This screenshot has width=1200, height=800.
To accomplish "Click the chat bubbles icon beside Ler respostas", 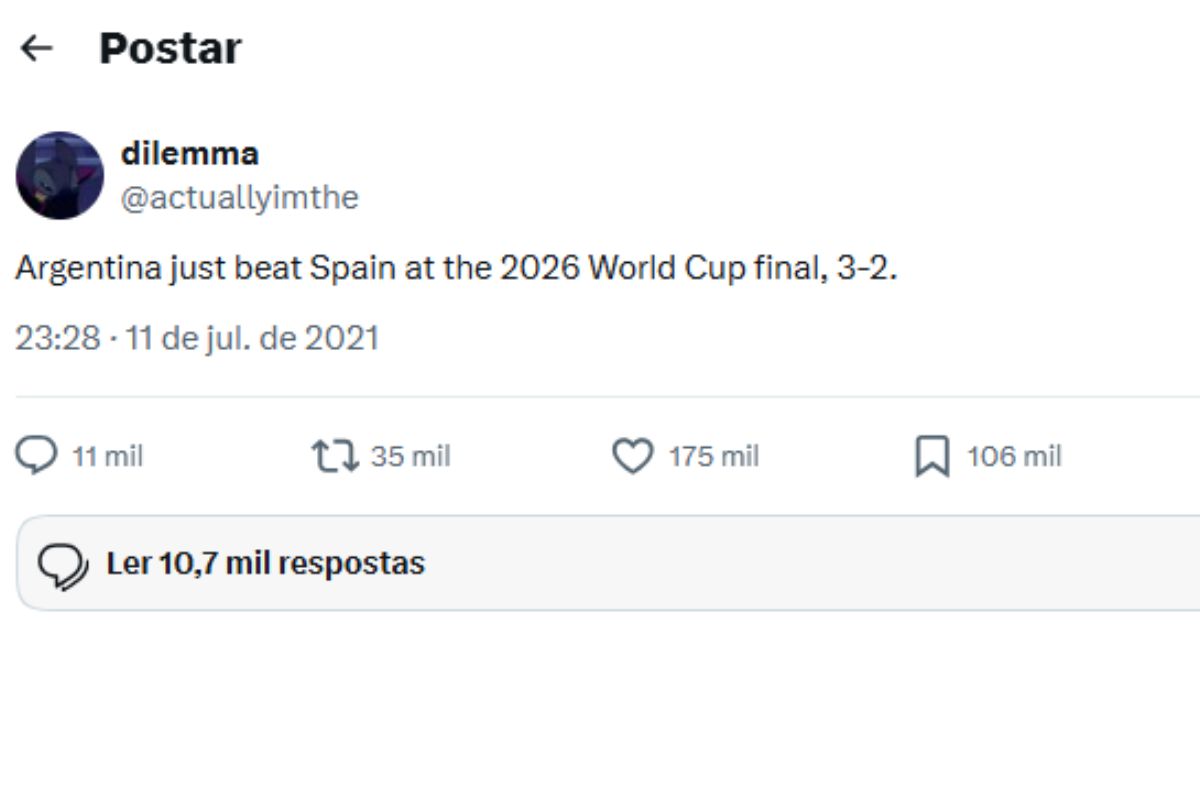I will pyautogui.click(x=62, y=564).
